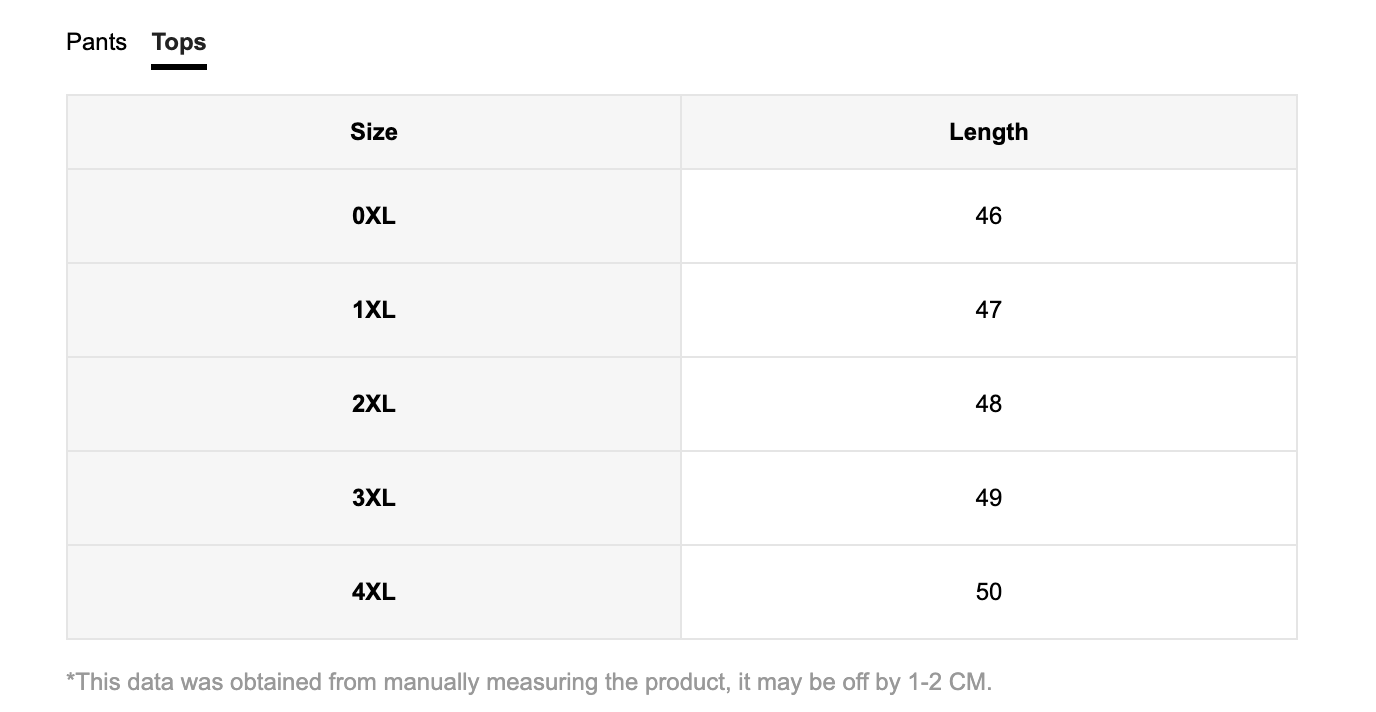
Task: Click the length value 46
Action: [x=988, y=216]
